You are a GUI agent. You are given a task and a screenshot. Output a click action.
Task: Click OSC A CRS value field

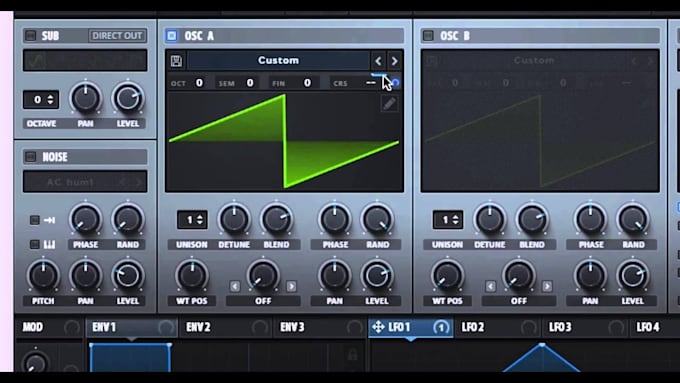(371, 83)
